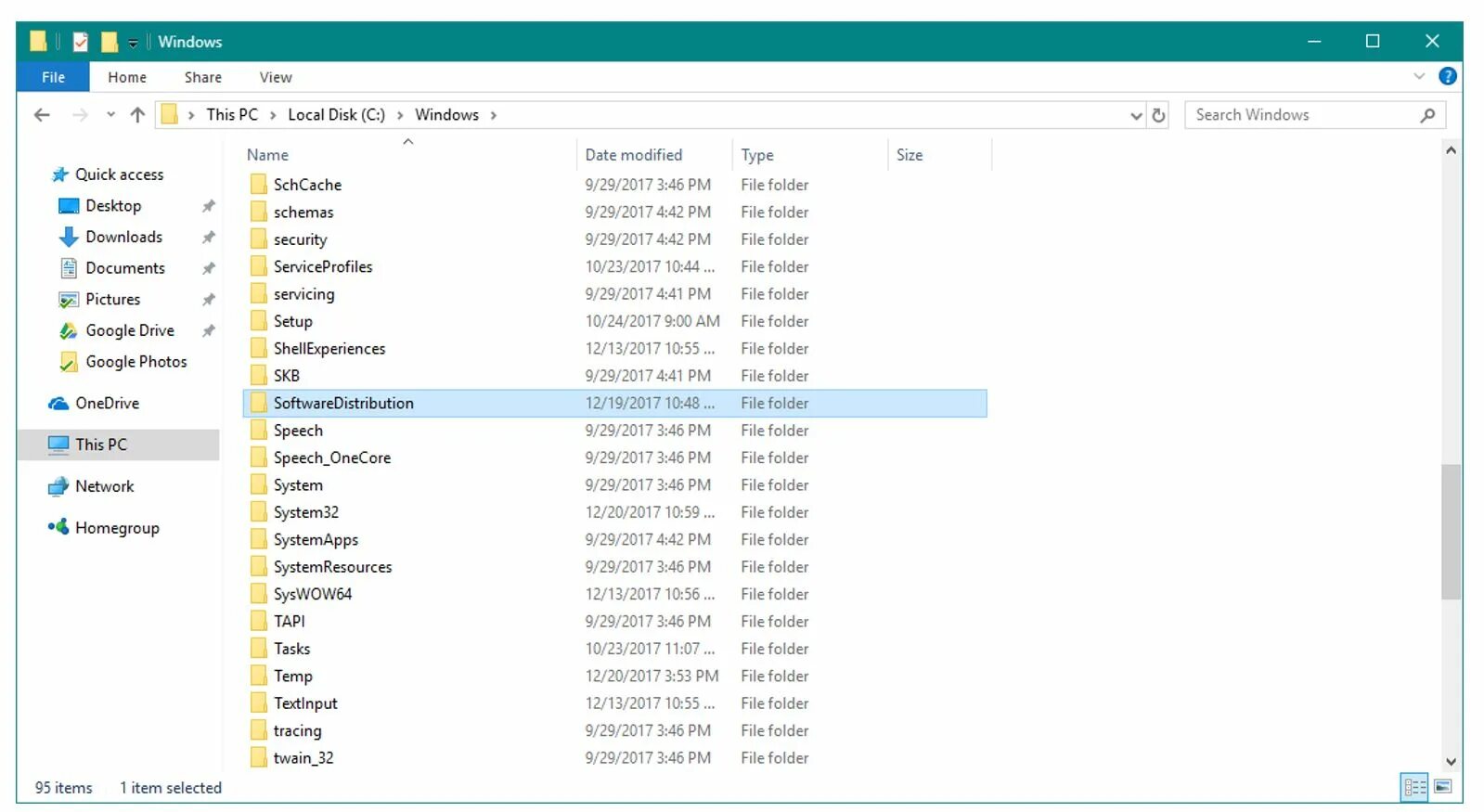Select the Tasks folder icon
The width and height of the screenshot is (1484, 812).
(258, 649)
